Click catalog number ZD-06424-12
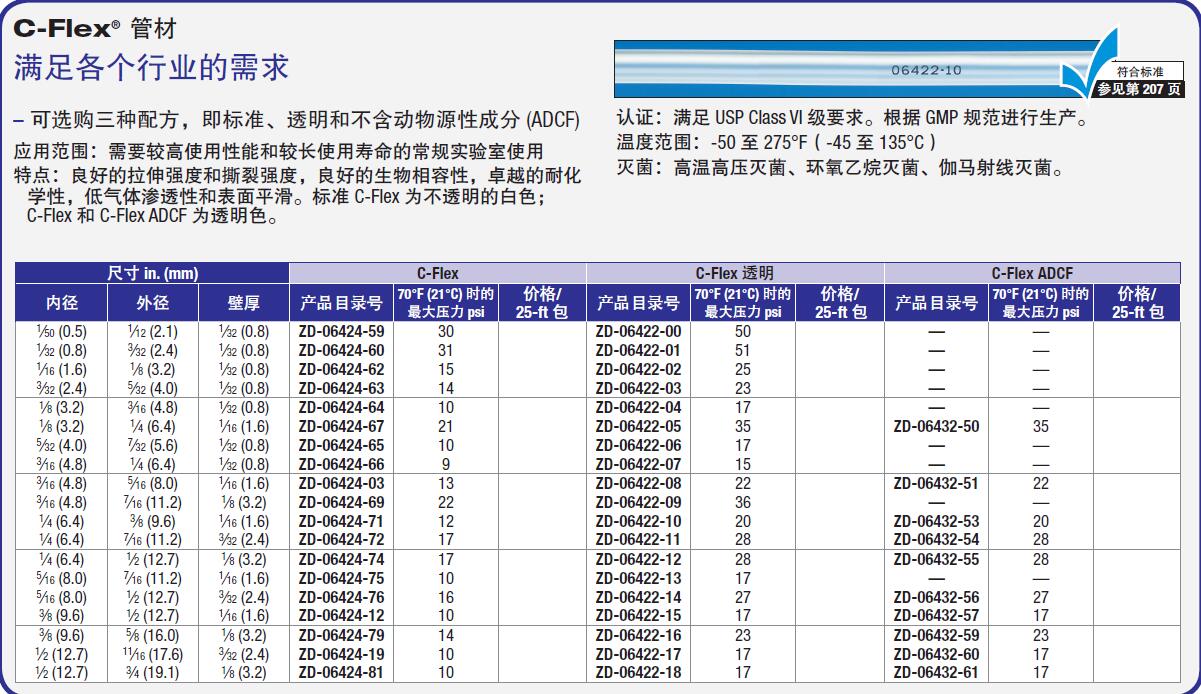Screen dimensions: 1201x694 tap(341, 616)
